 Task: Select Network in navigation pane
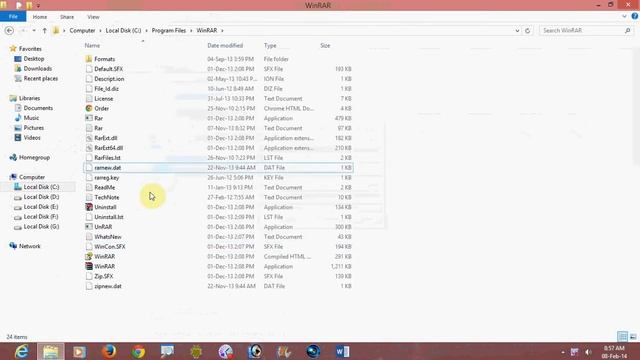click(x=29, y=246)
